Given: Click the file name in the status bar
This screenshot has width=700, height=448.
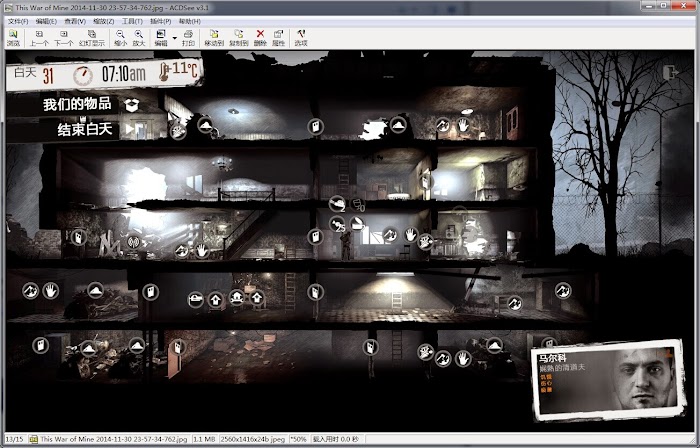Looking at the screenshot, I should point(114,439).
